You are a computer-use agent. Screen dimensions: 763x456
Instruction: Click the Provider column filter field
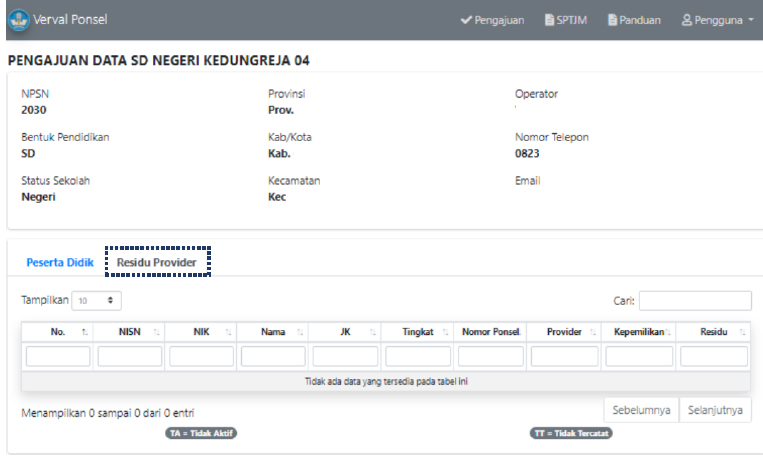tap(564, 356)
